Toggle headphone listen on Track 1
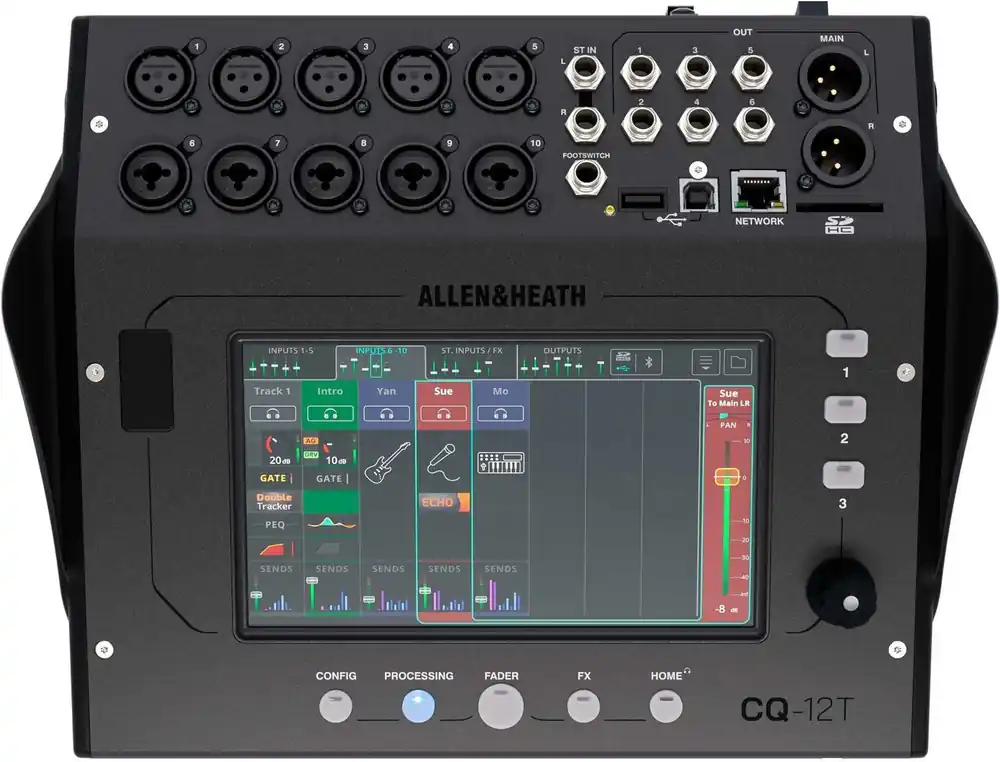1000x762 pixels. pos(273,414)
